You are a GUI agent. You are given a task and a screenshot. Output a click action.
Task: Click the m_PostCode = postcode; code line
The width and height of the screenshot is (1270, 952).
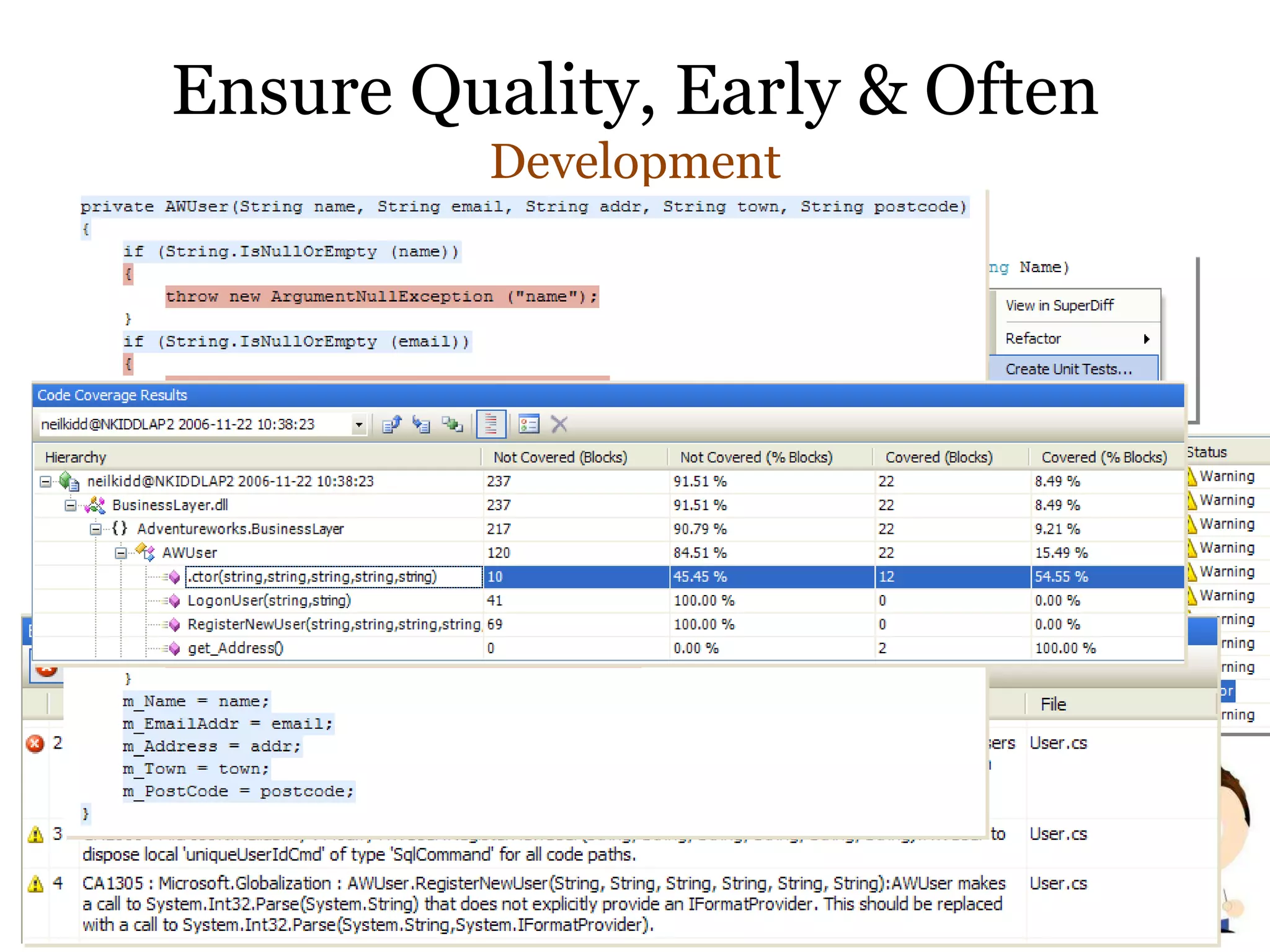click(239, 791)
